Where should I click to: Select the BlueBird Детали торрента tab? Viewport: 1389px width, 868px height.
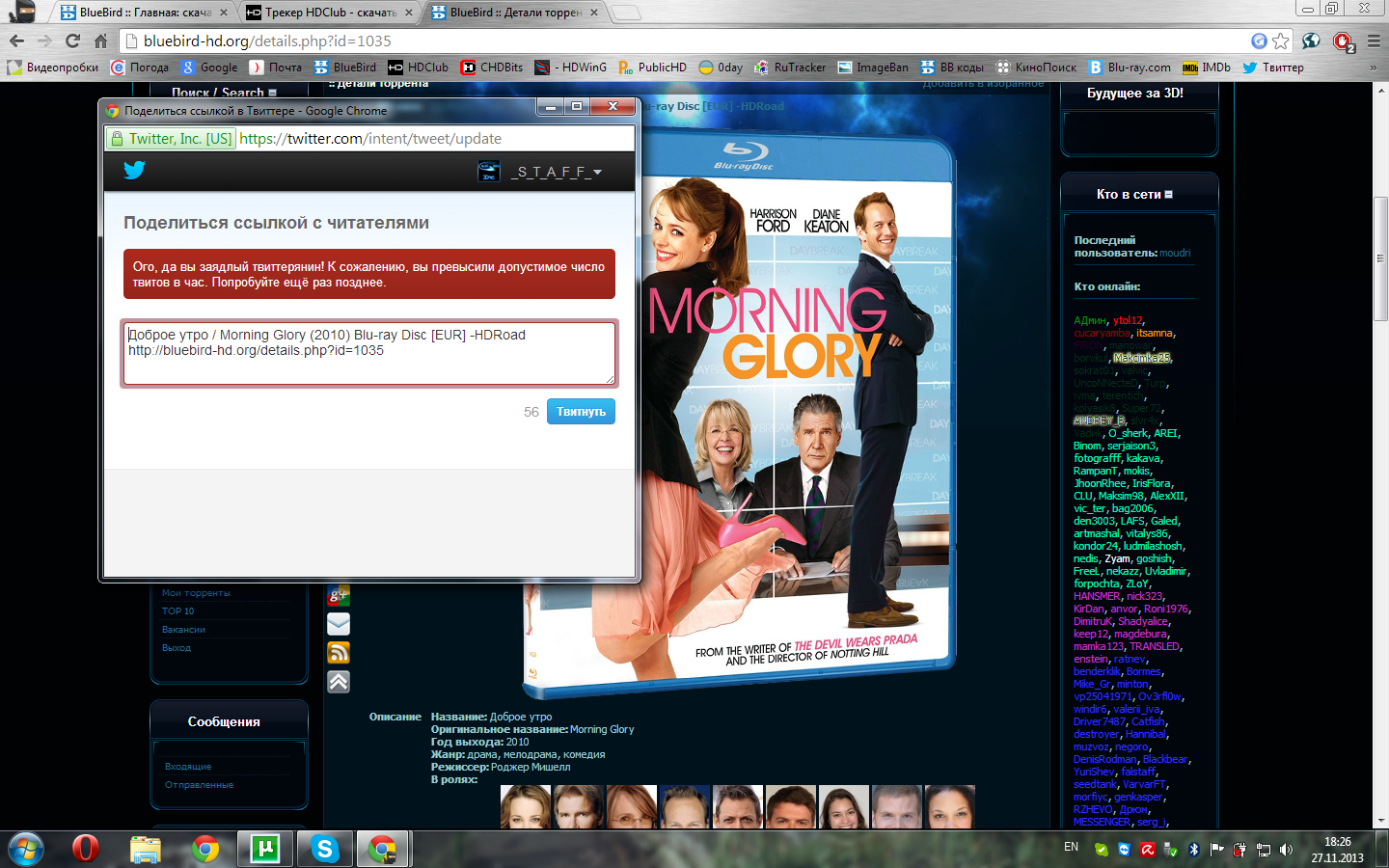[514, 13]
